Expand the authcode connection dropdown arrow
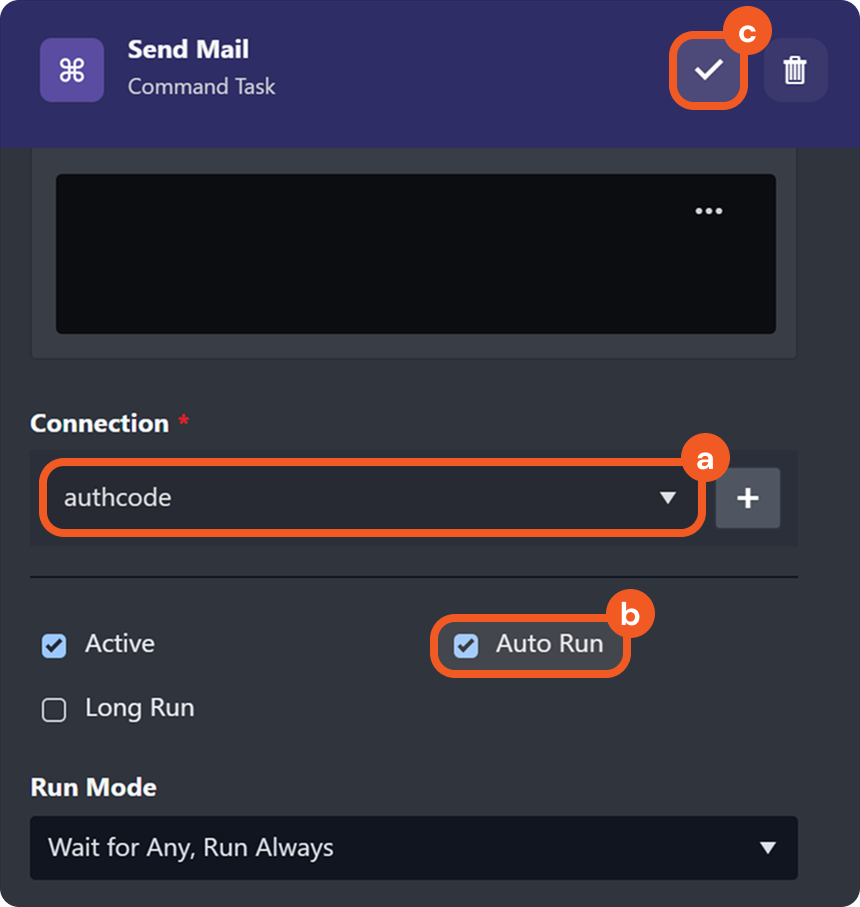 [668, 498]
